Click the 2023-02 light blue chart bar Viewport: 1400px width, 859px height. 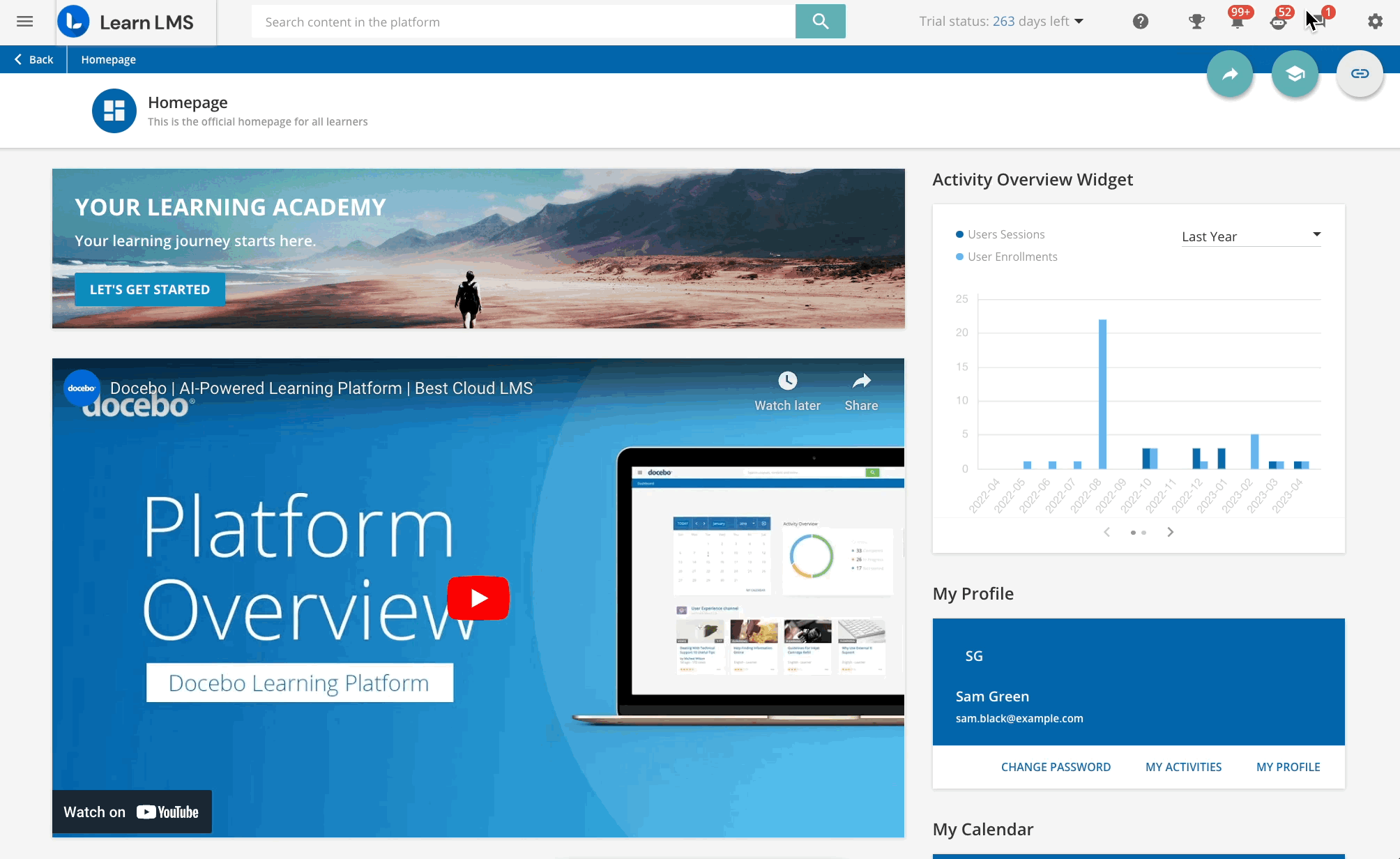coord(1254,451)
